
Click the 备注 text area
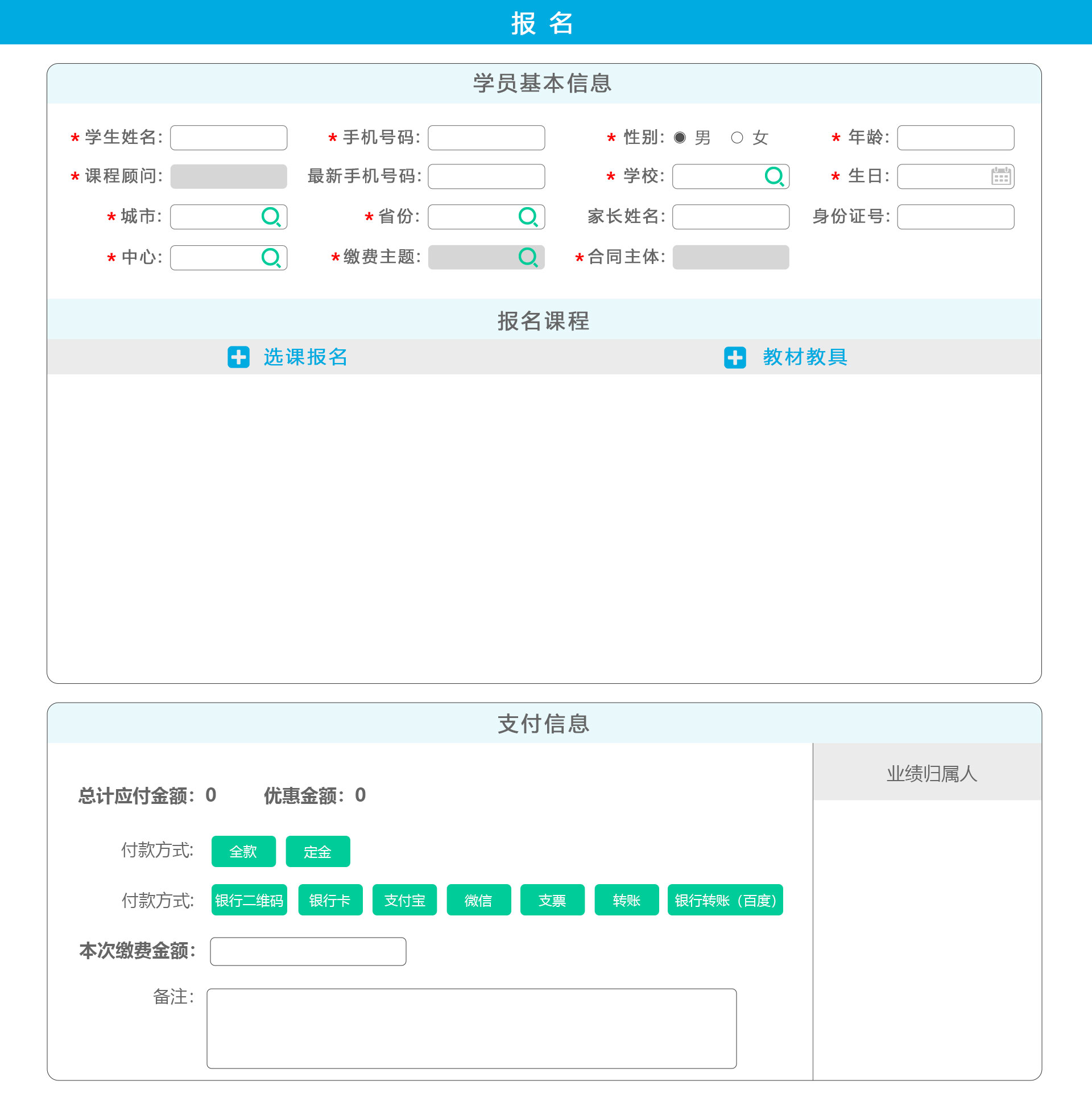471,1028
